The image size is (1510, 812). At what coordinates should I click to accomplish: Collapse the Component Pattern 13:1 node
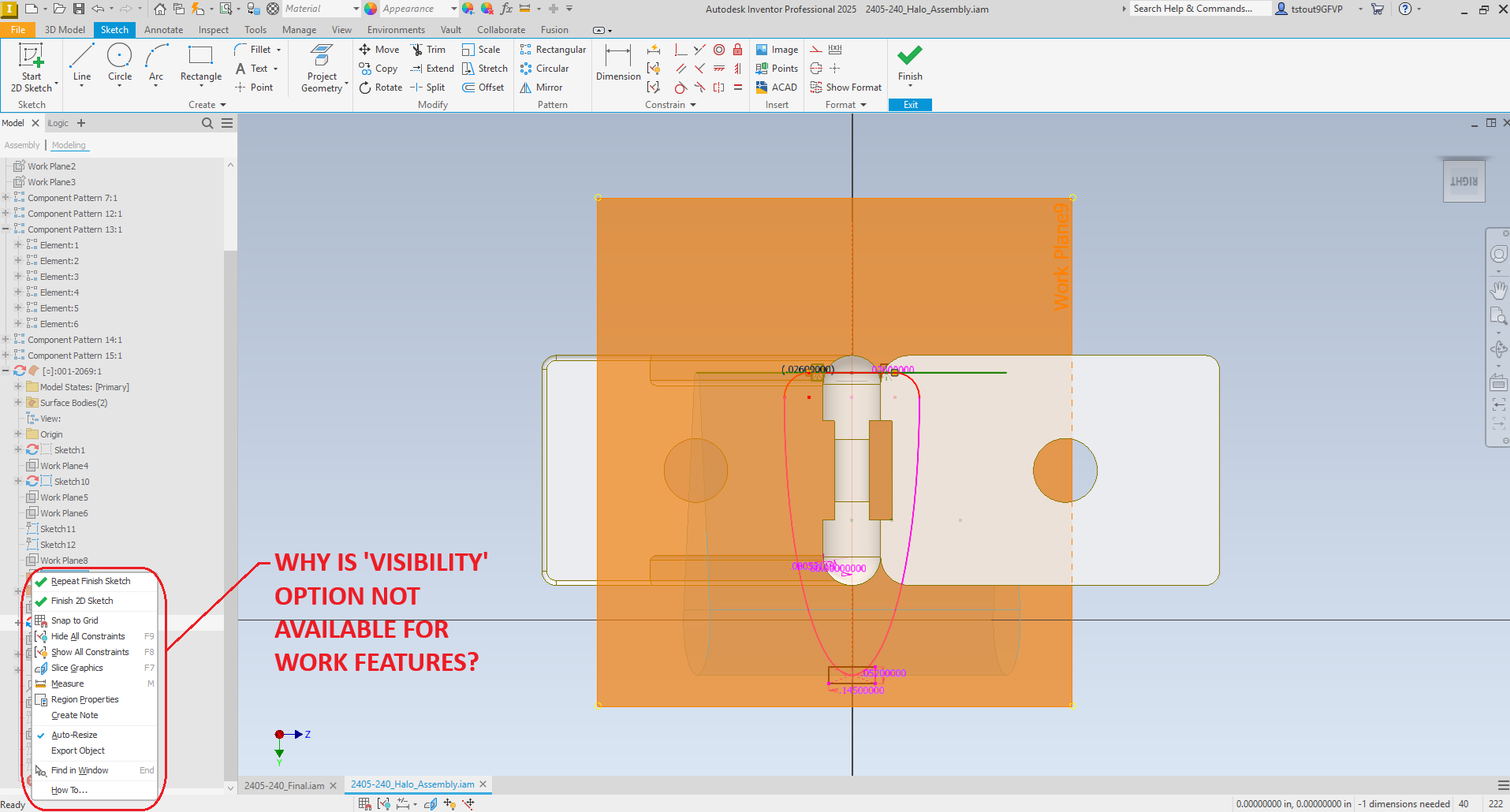(x=6, y=229)
